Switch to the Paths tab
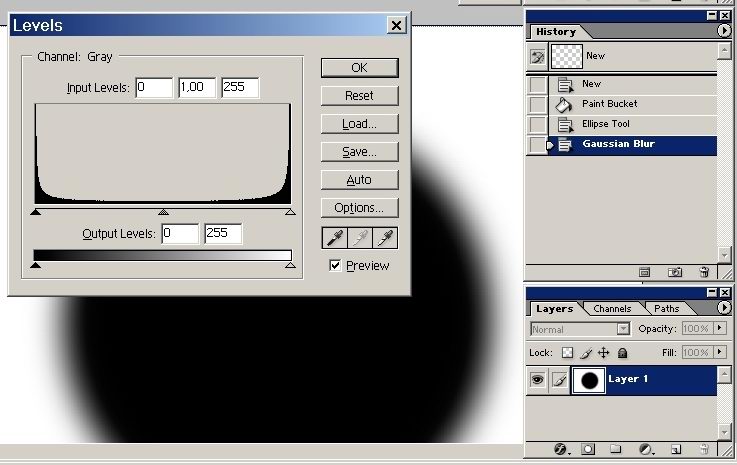The width and height of the screenshot is (737, 465). coord(666,309)
